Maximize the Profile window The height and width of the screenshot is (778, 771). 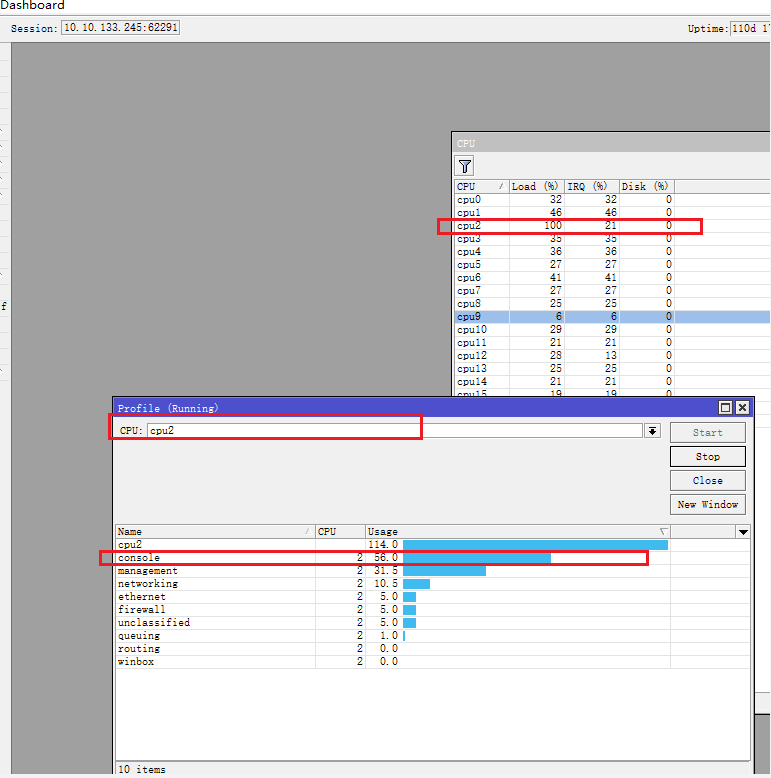(x=725, y=407)
